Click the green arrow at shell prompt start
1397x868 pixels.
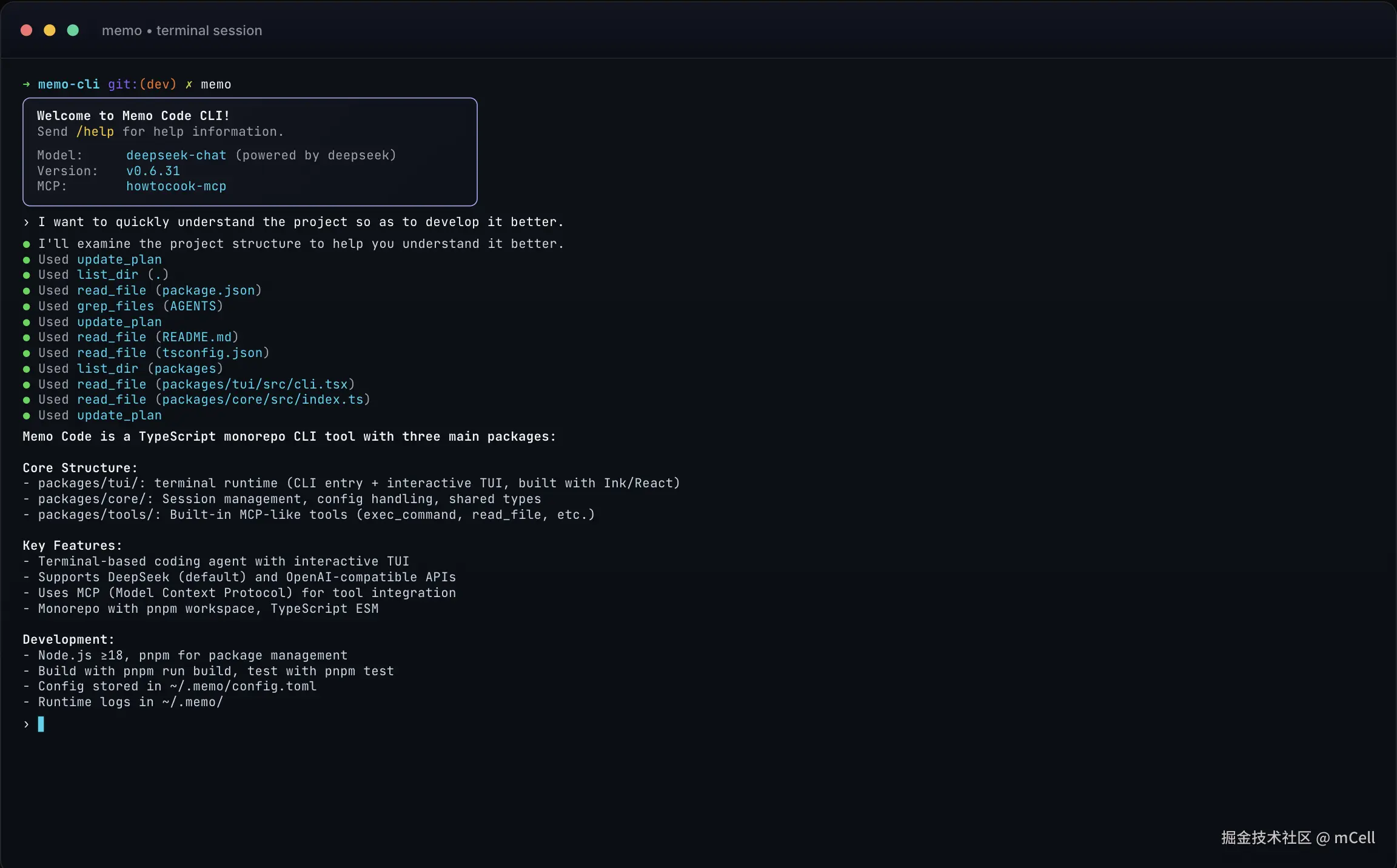coord(26,84)
